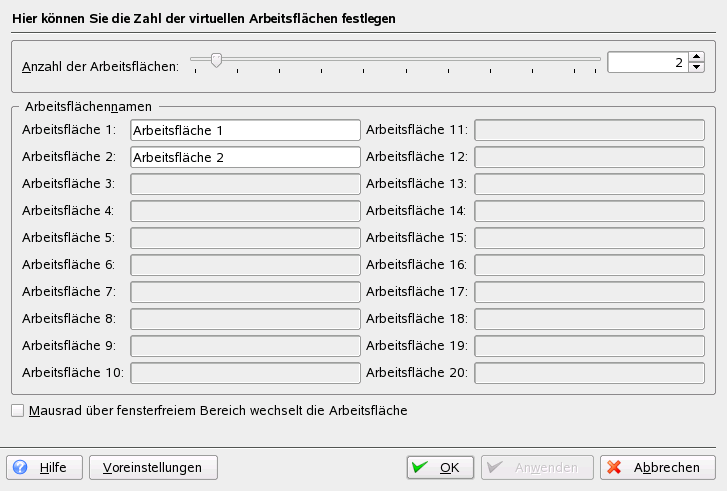Select the Arbeitsfläche 11 name field

(x=589, y=130)
